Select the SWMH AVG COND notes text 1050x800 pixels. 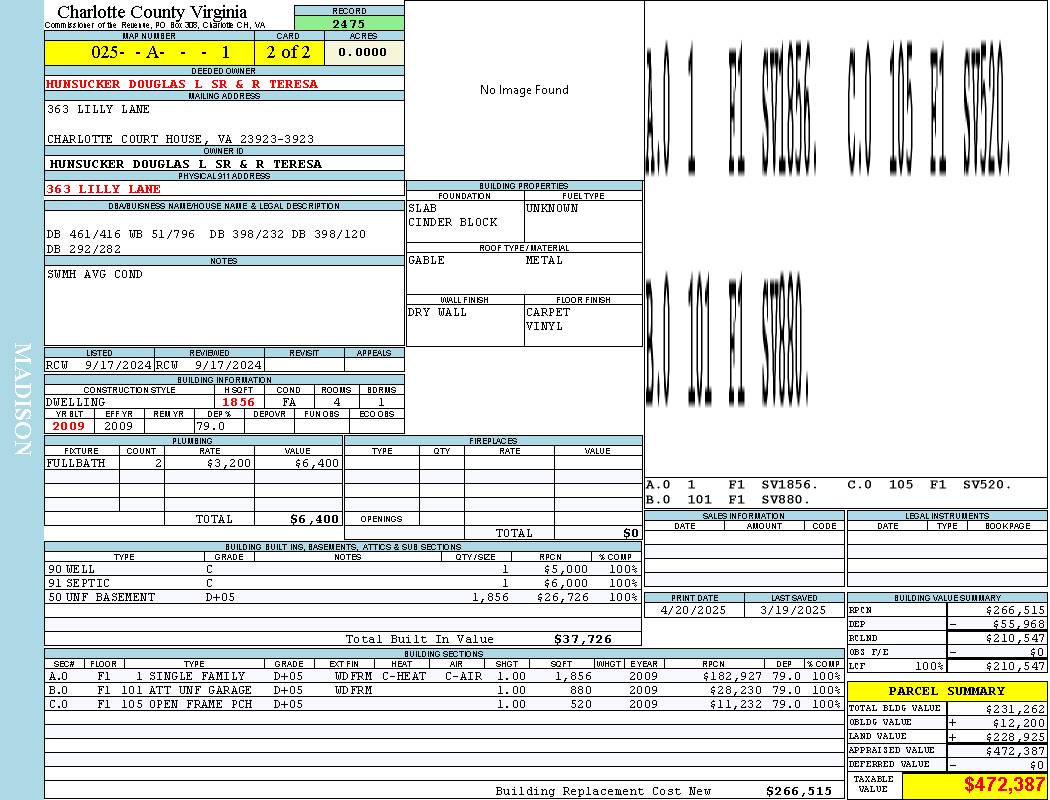click(x=94, y=274)
